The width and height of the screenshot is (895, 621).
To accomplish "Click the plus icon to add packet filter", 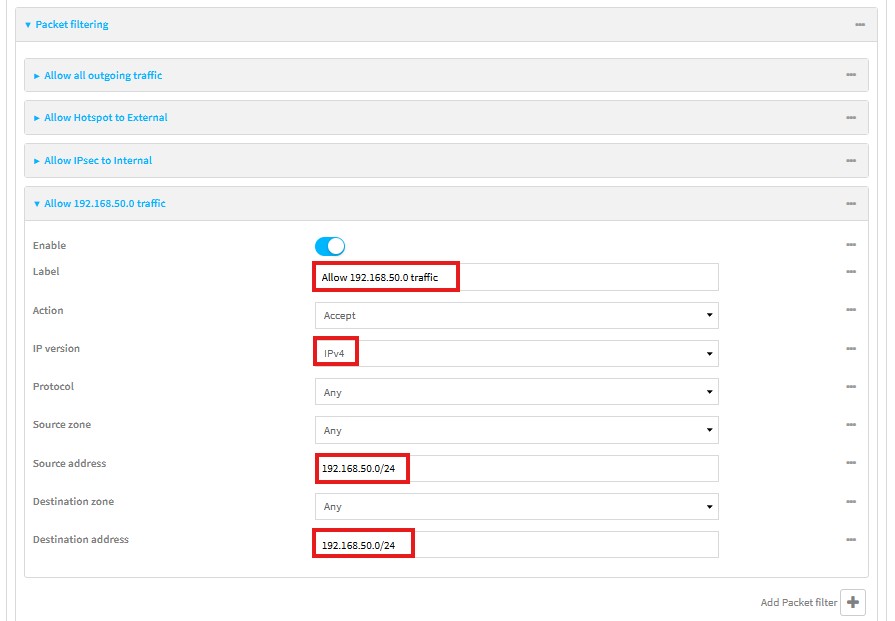I will pos(853,602).
